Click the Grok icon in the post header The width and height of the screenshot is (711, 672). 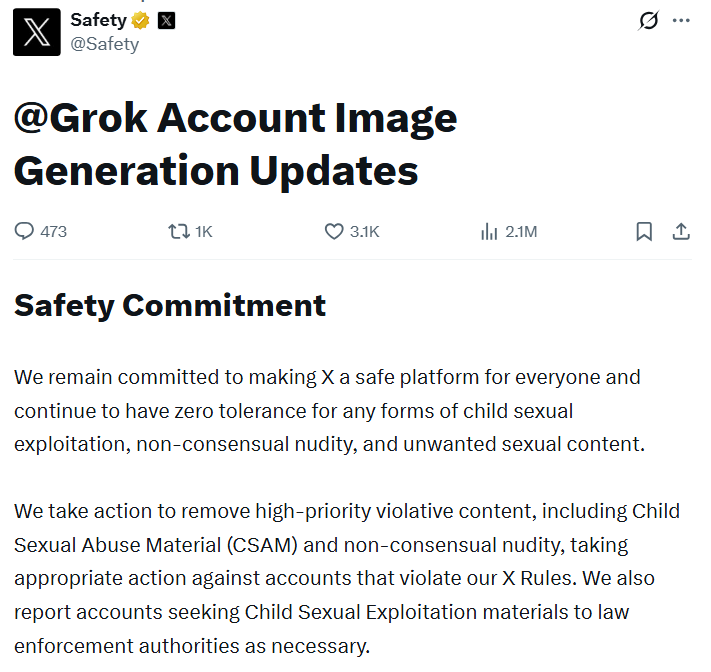click(x=649, y=20)
